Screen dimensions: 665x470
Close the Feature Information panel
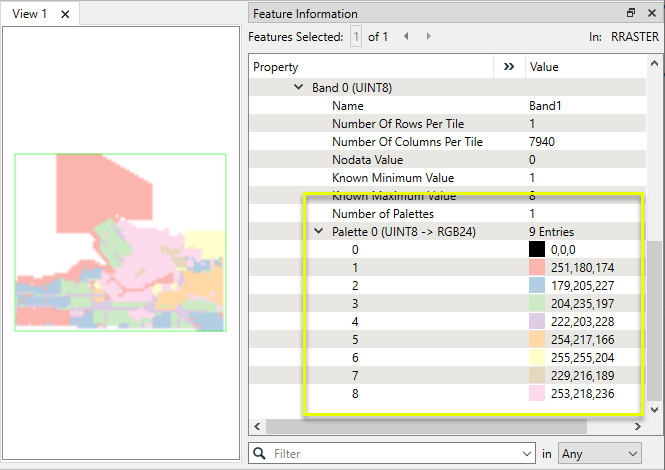pos(651,13)
